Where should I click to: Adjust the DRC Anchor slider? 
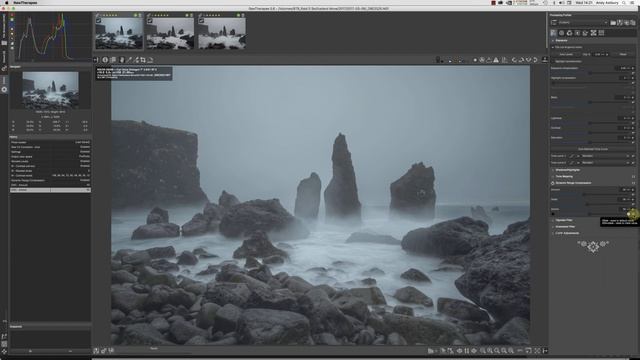[589, 214]
